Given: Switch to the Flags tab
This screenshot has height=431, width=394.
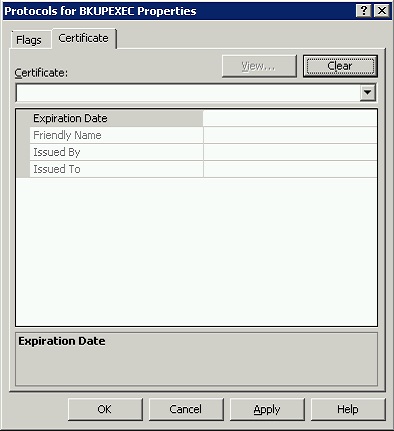Looking at the screenshot, I should [x=29, y=40].
